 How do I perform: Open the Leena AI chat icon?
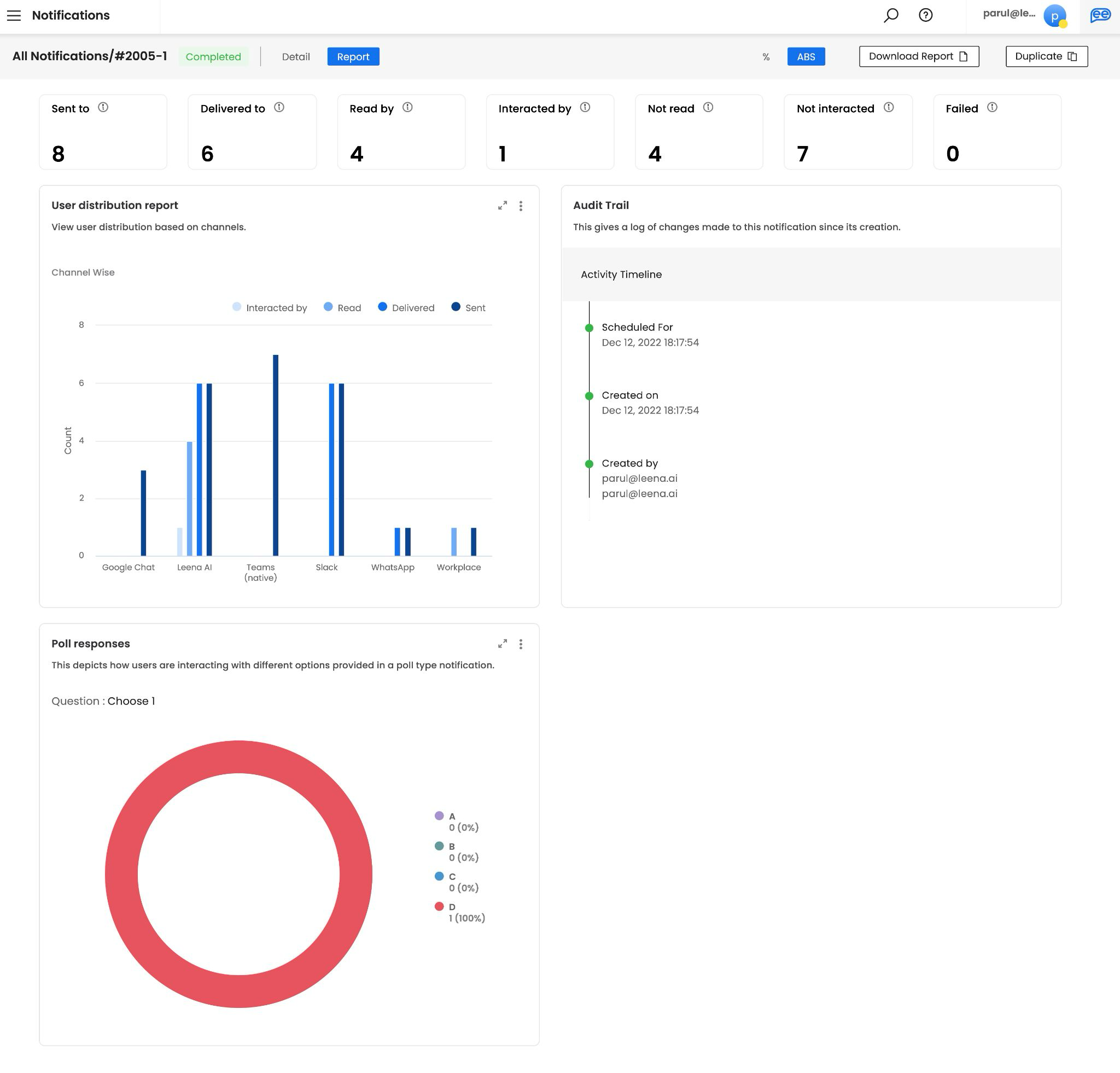coord(1100,15)
